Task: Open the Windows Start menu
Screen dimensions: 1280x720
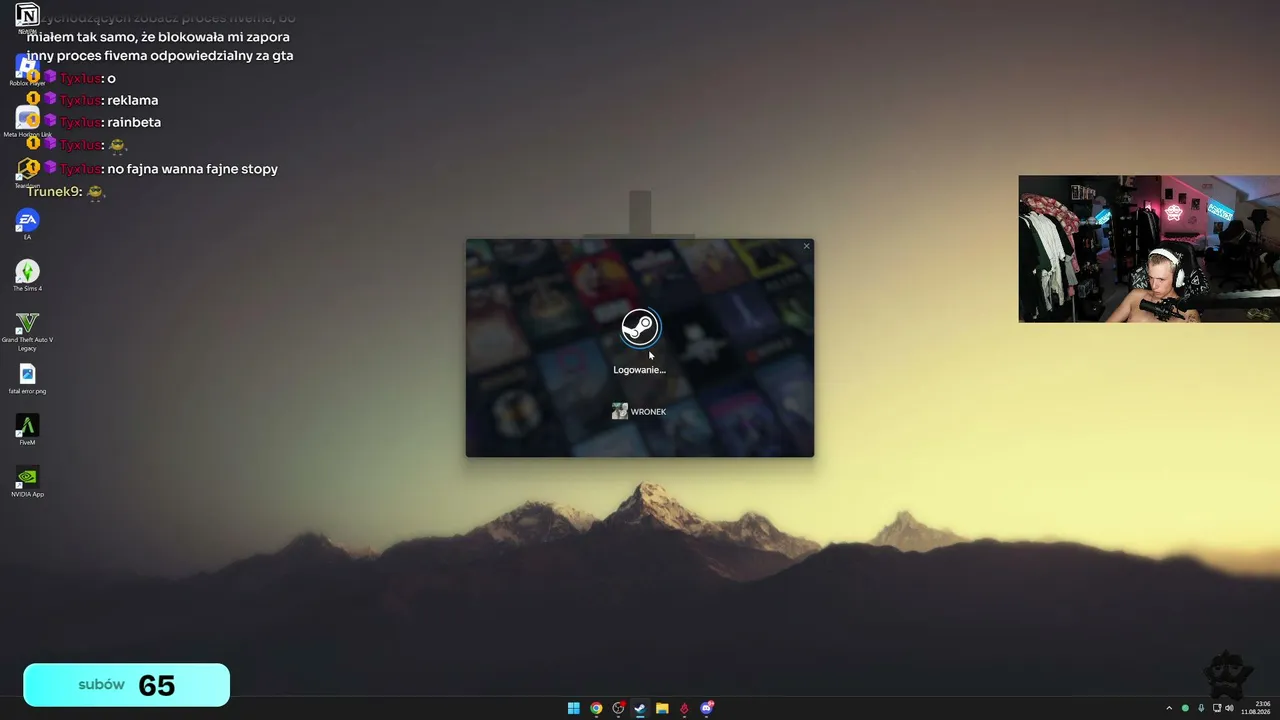Action: (574, 709)
